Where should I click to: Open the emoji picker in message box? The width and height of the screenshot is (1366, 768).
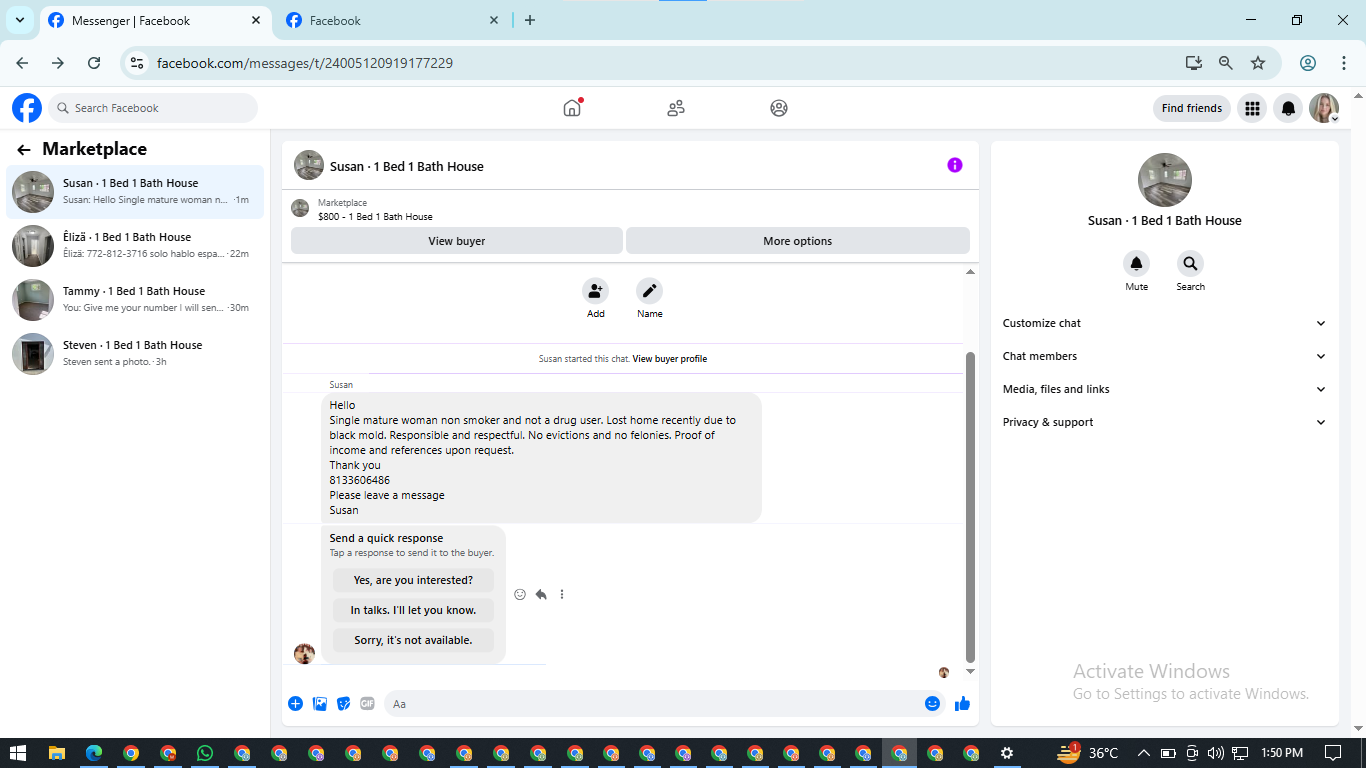point(932,704)
